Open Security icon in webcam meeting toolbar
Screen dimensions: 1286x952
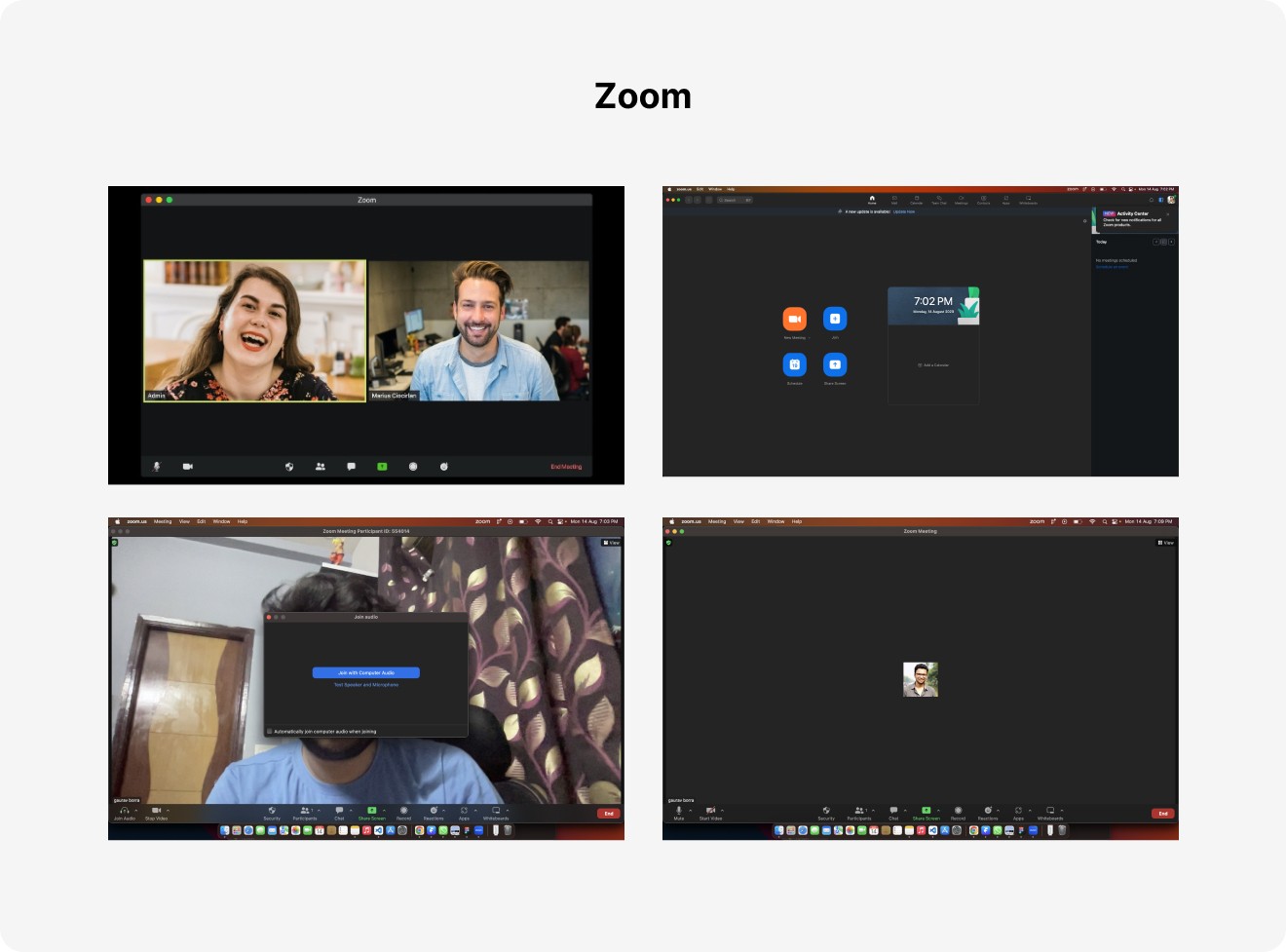click(x=272, y=813)
